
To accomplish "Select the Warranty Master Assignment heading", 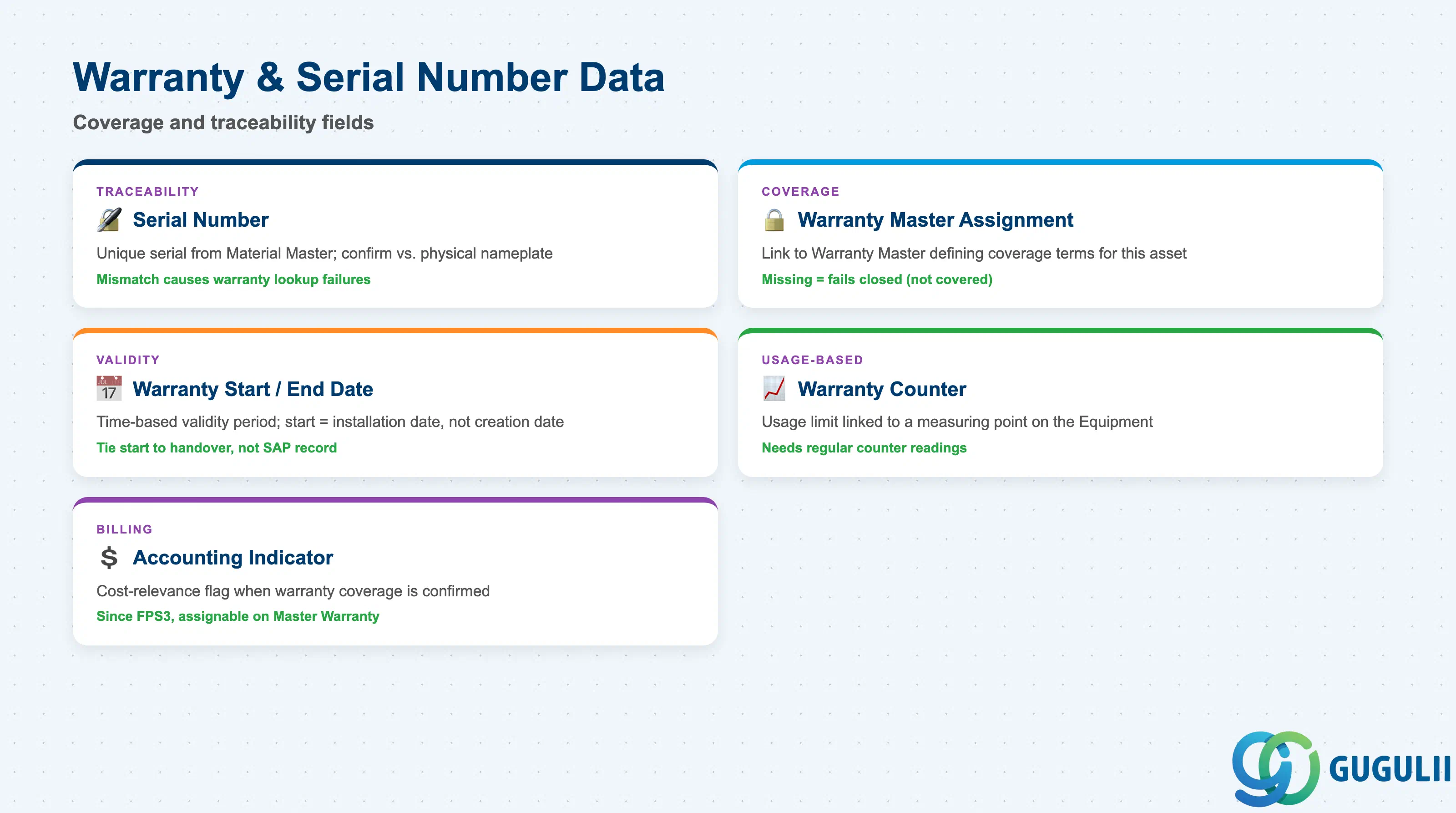I will pos(935,220).
